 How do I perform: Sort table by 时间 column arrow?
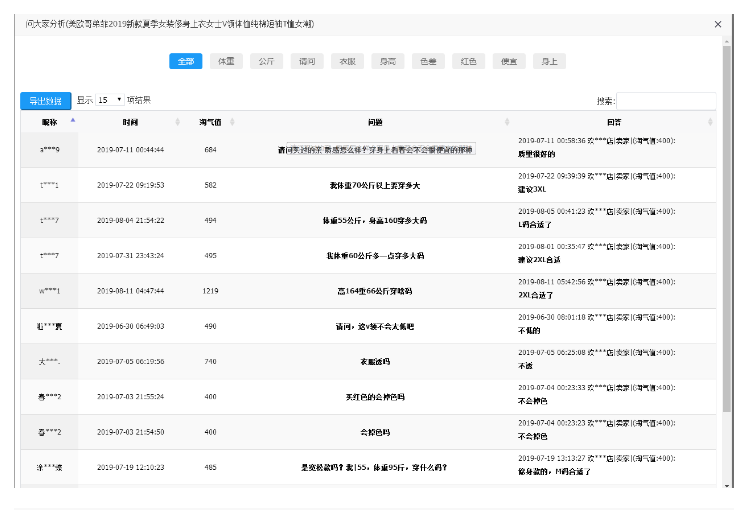tap(178, 122)
